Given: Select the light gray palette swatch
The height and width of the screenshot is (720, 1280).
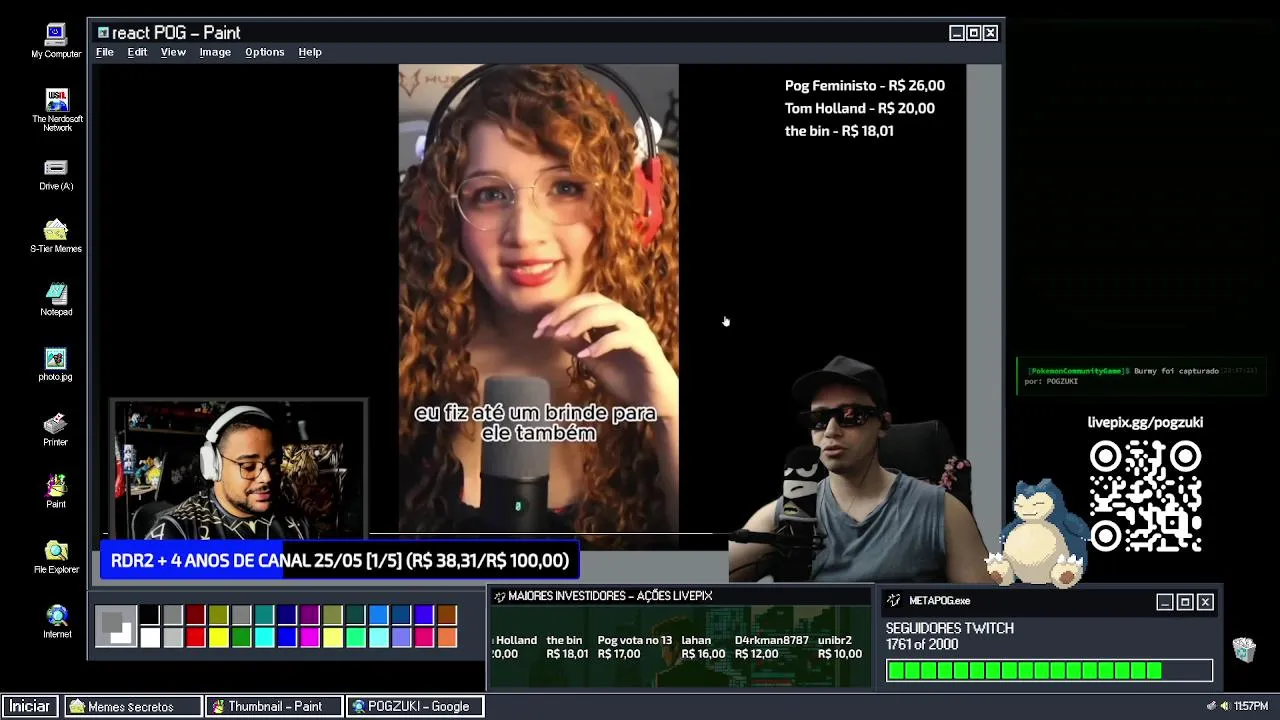Looking at the screenshot, I should [172, 637].
